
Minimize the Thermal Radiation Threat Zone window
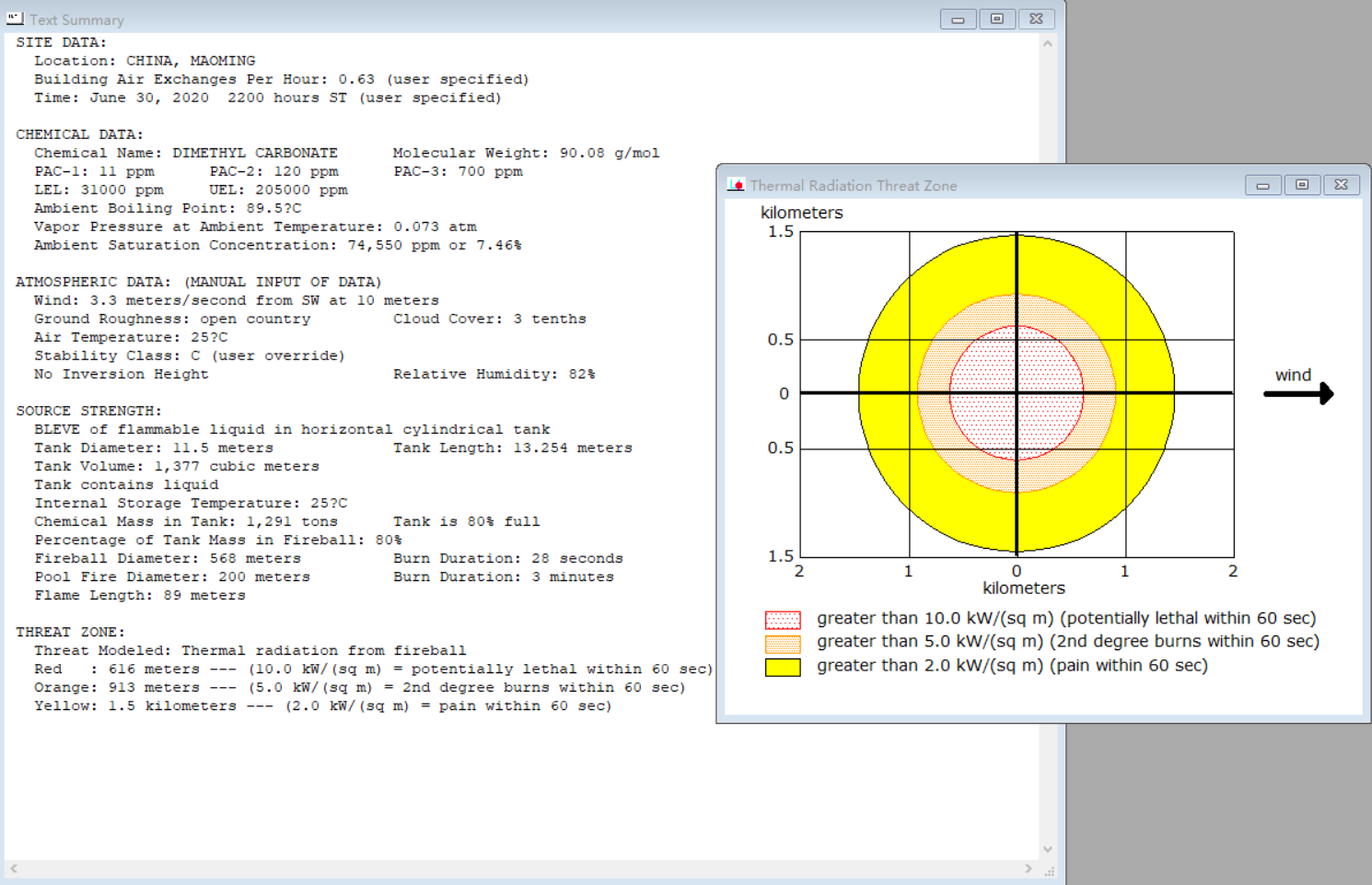[1263, 185]
